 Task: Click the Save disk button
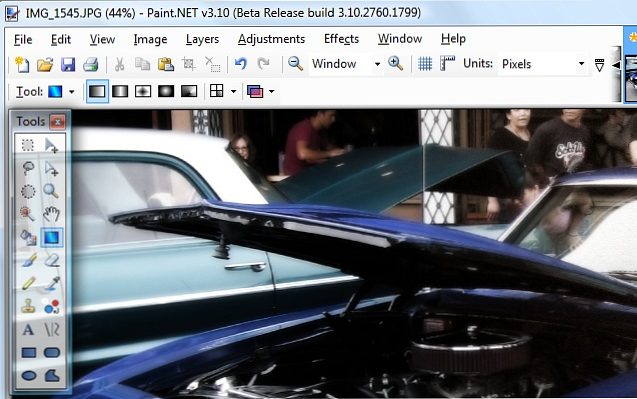[x=68, y=64]
